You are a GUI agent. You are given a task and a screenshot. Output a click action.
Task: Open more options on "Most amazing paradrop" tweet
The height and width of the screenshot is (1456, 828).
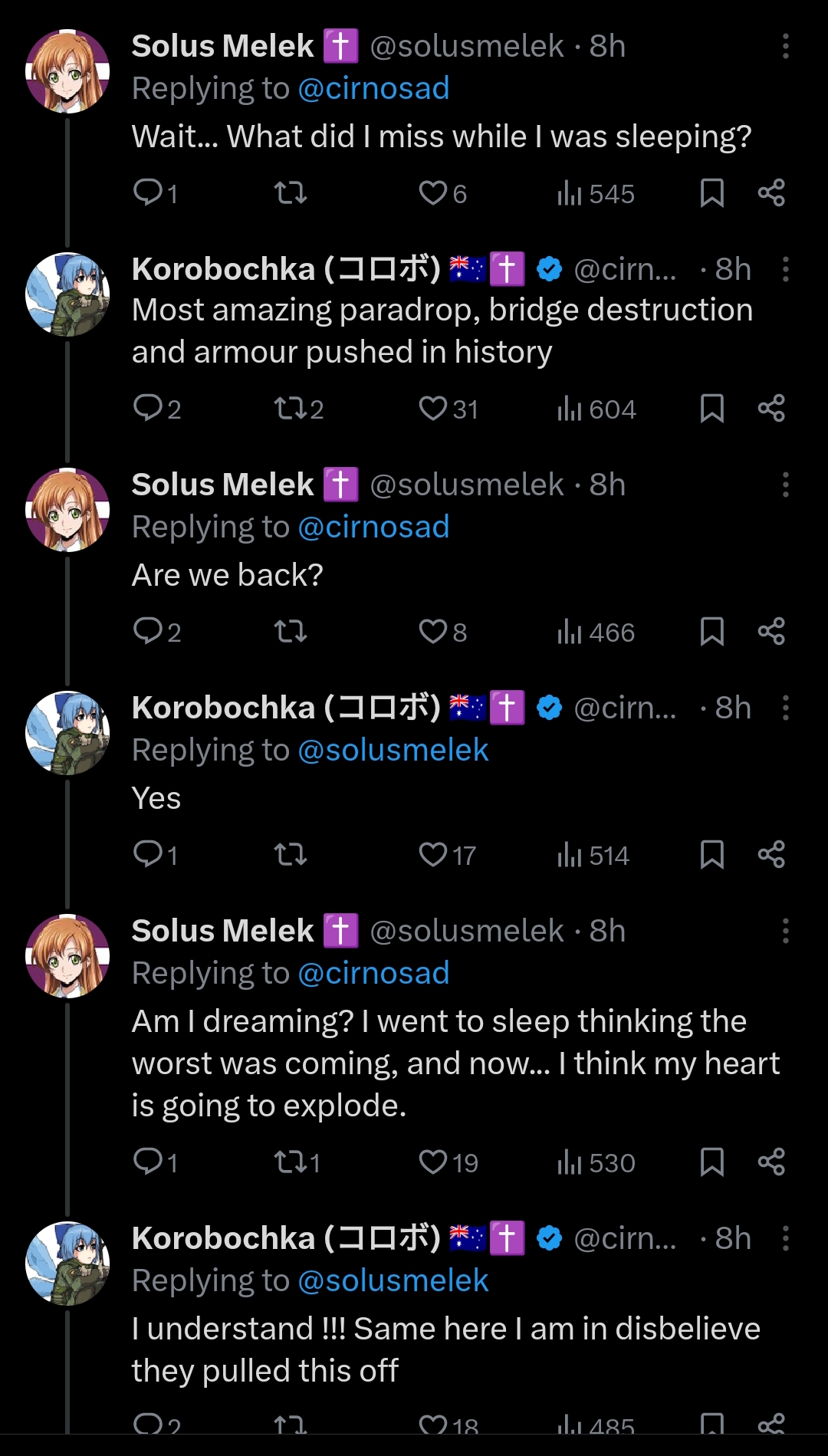pyautogui.click(x=786, y=270)
